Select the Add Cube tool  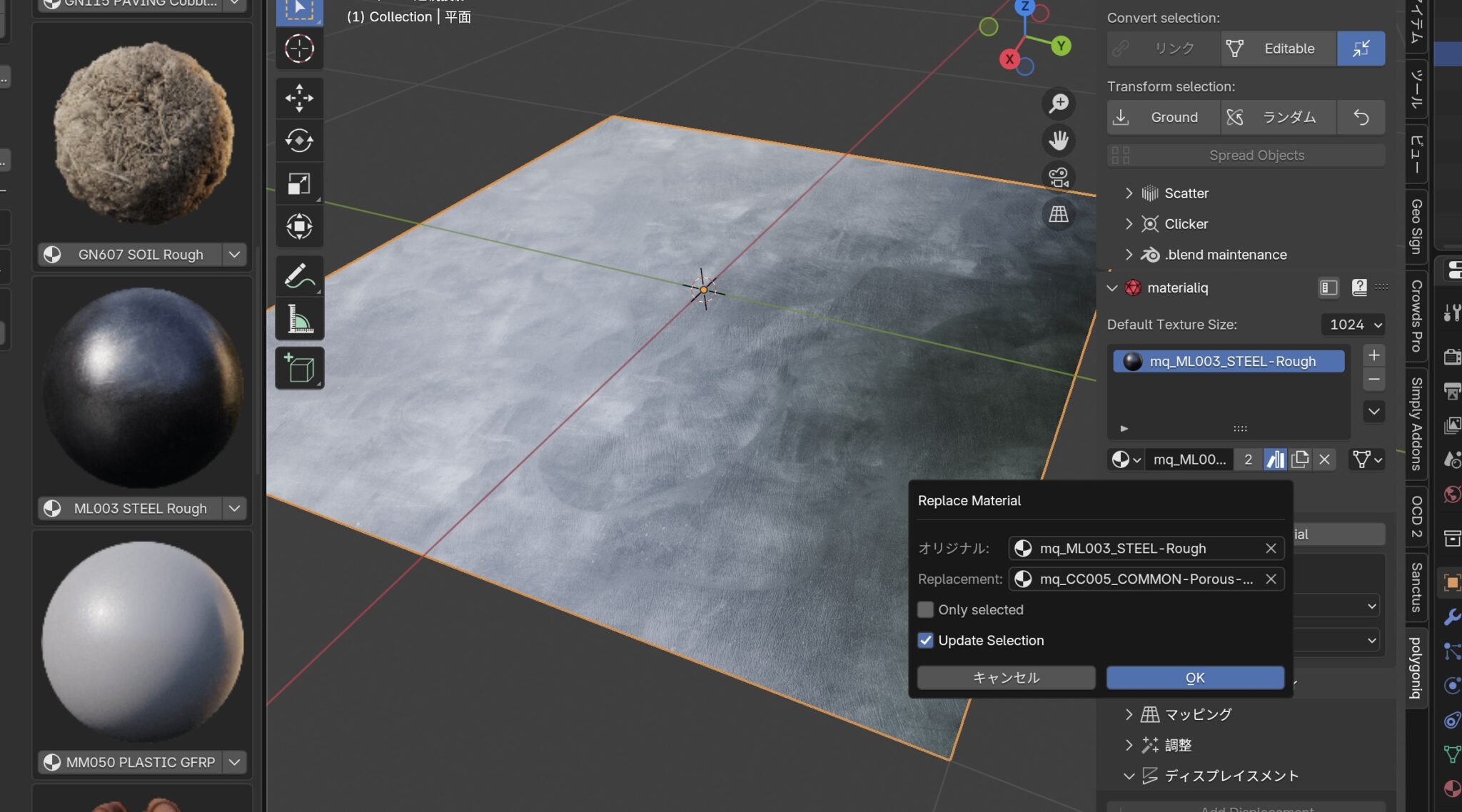click(300, 367)
